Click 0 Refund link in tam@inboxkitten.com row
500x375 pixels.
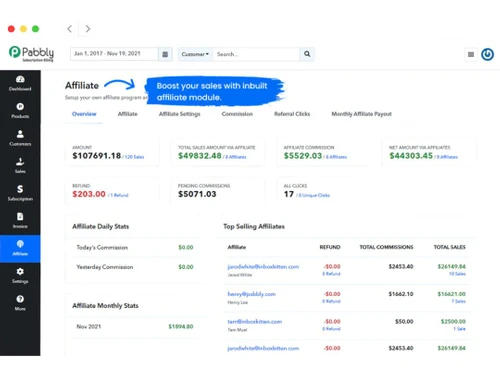331,329
